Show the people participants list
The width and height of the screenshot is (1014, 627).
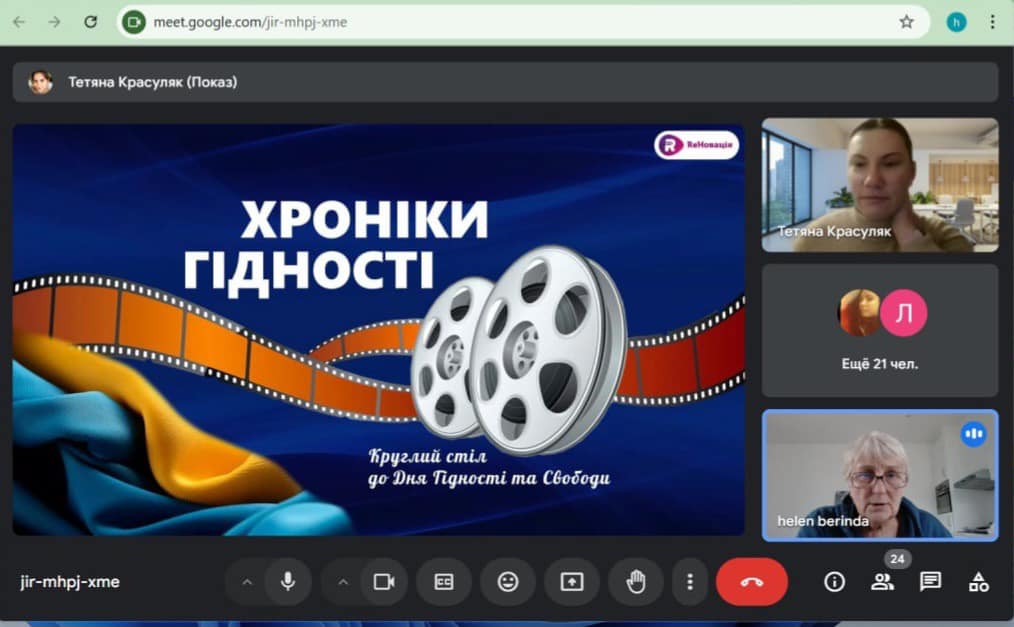tap(882, 582)
